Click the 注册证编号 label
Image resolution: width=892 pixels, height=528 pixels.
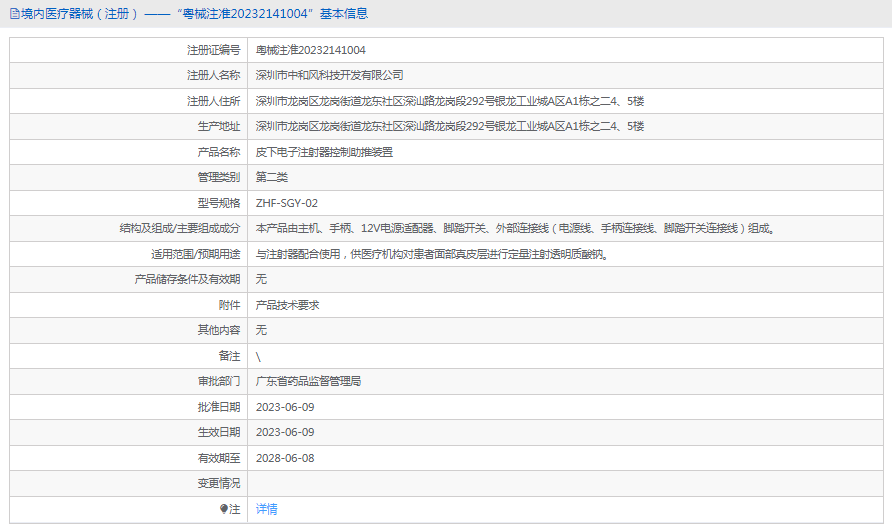[x=213, y=50]
